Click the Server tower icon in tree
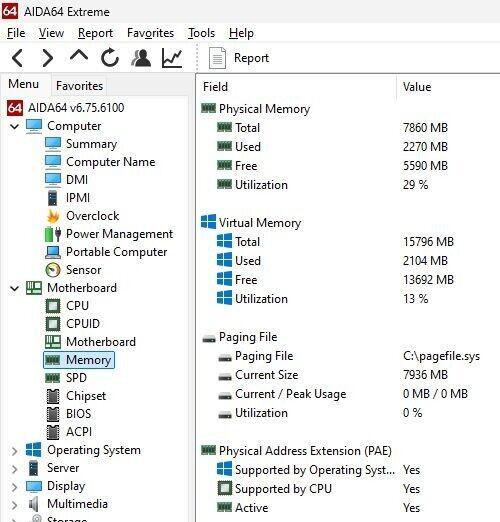This screenshot has width=500, height=522. click(34, 468)
